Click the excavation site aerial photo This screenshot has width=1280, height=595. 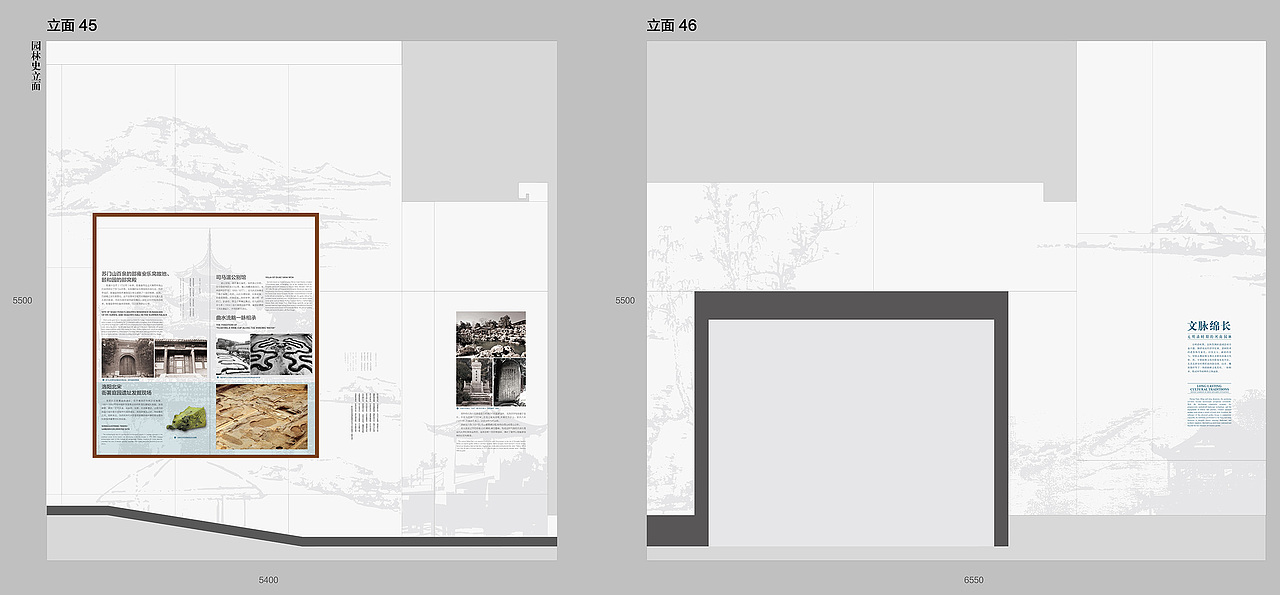[x=263, y=415]
